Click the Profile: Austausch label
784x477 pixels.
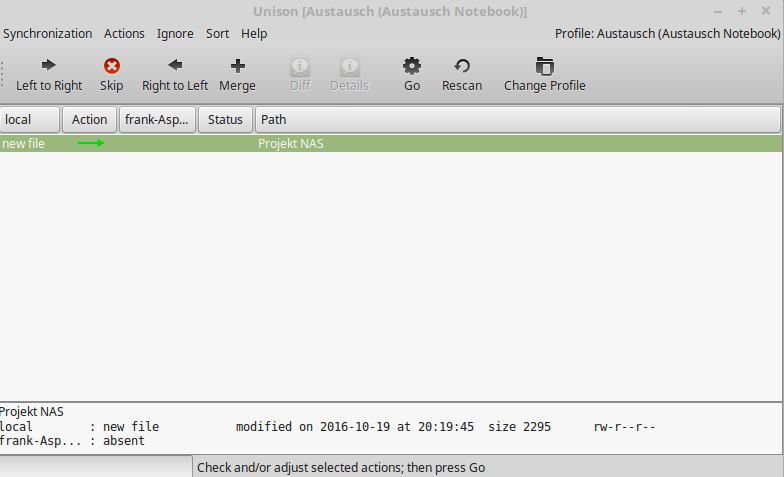(x=668, y=34)
